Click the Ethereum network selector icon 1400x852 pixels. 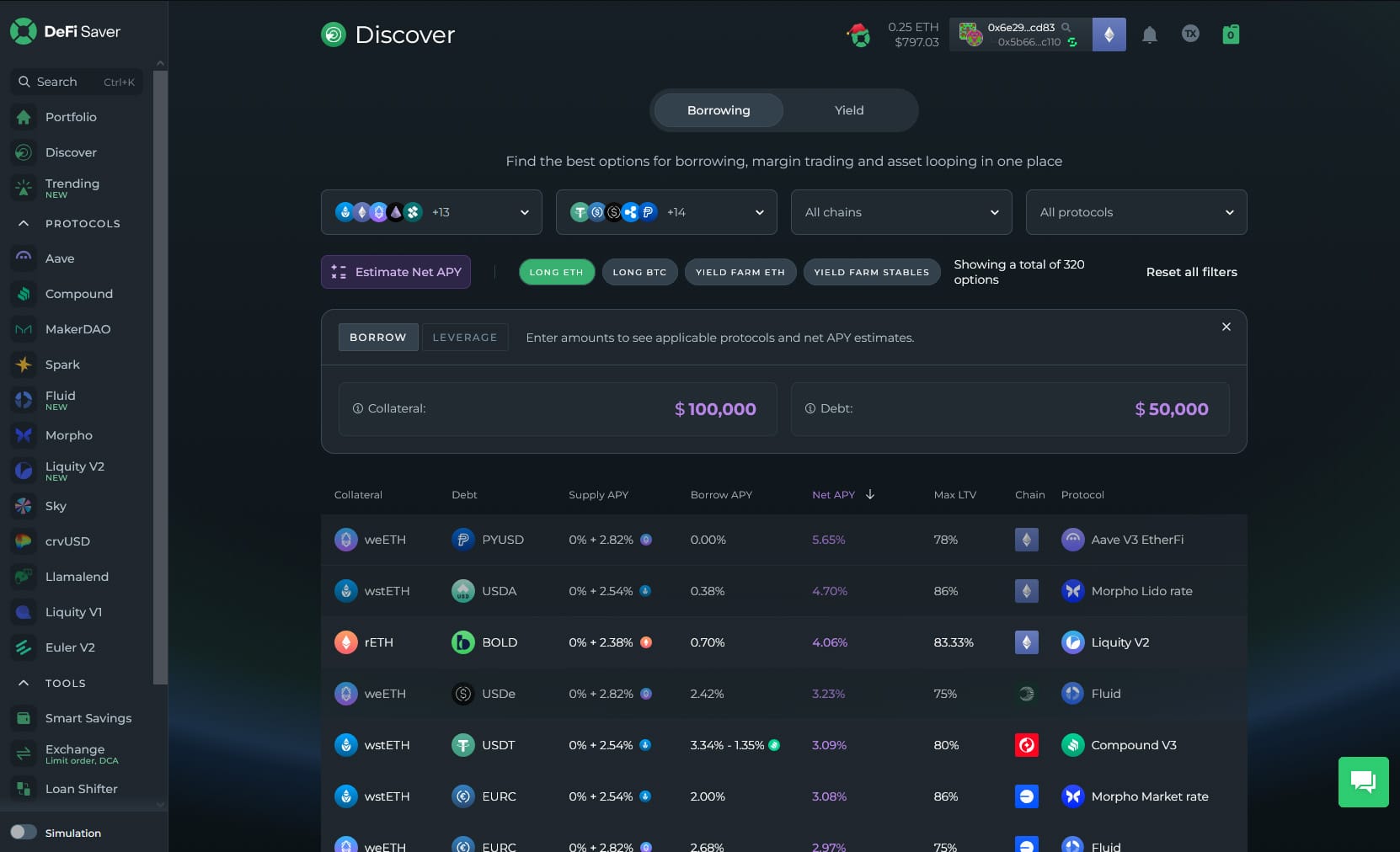(1109, 35)
